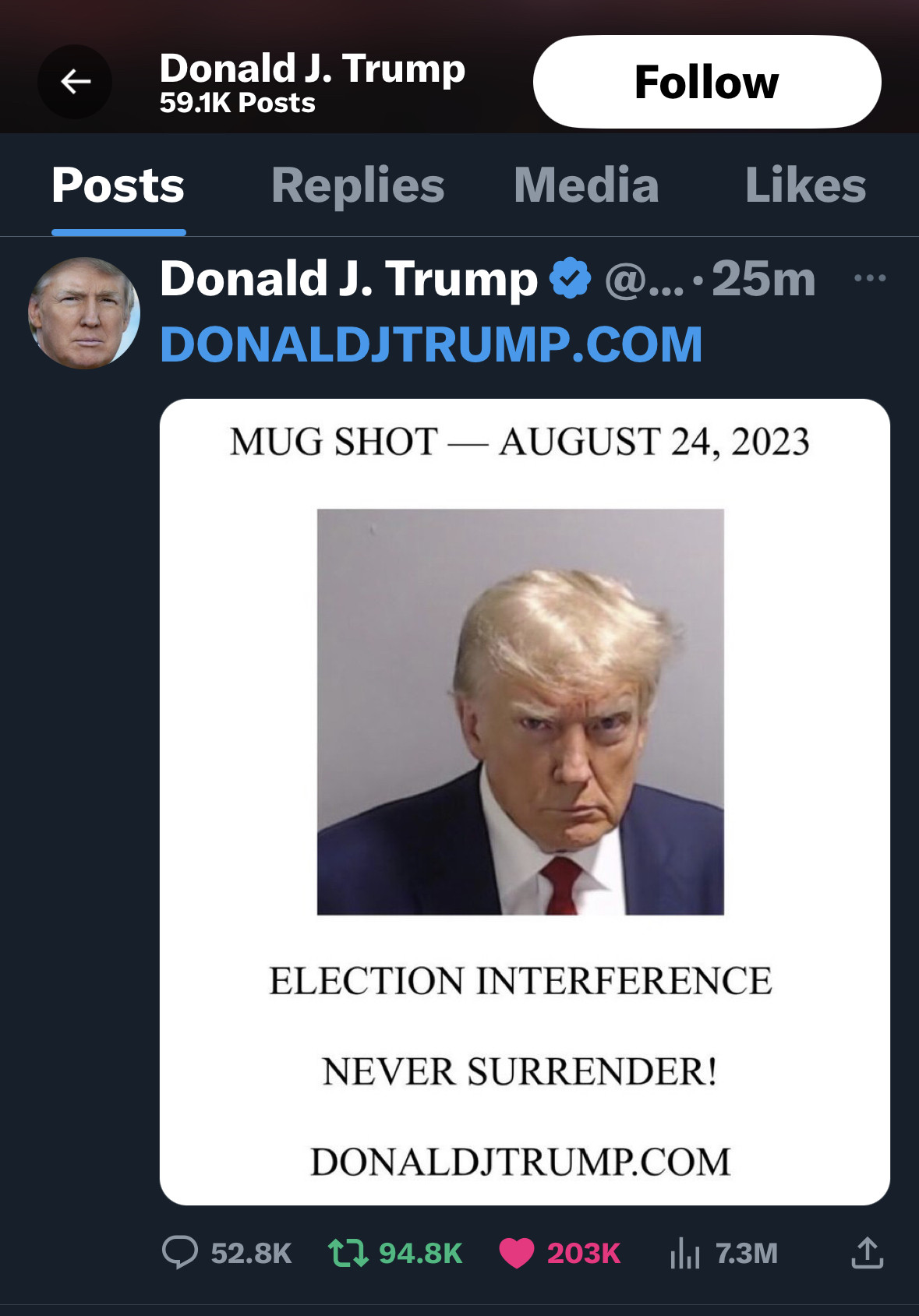Tap the share upload icon
The height and width of the screenshot is (1316, 919).
click(x=867, y=1253)
